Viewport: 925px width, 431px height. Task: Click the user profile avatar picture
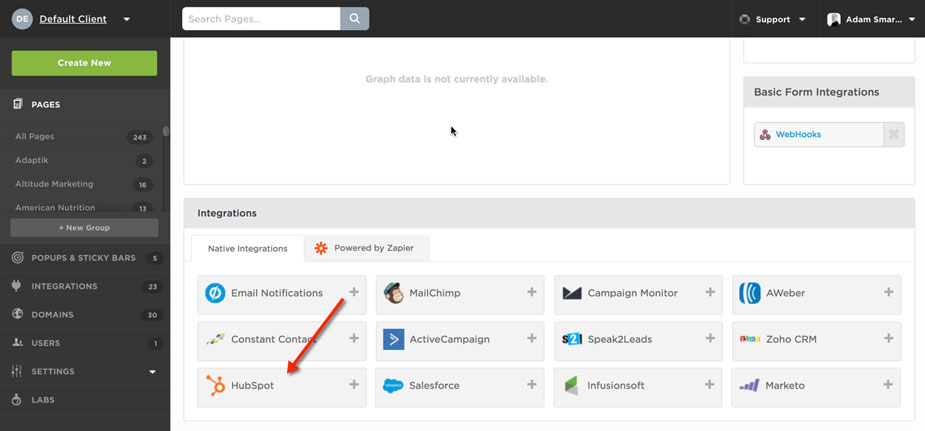[834, 19]
